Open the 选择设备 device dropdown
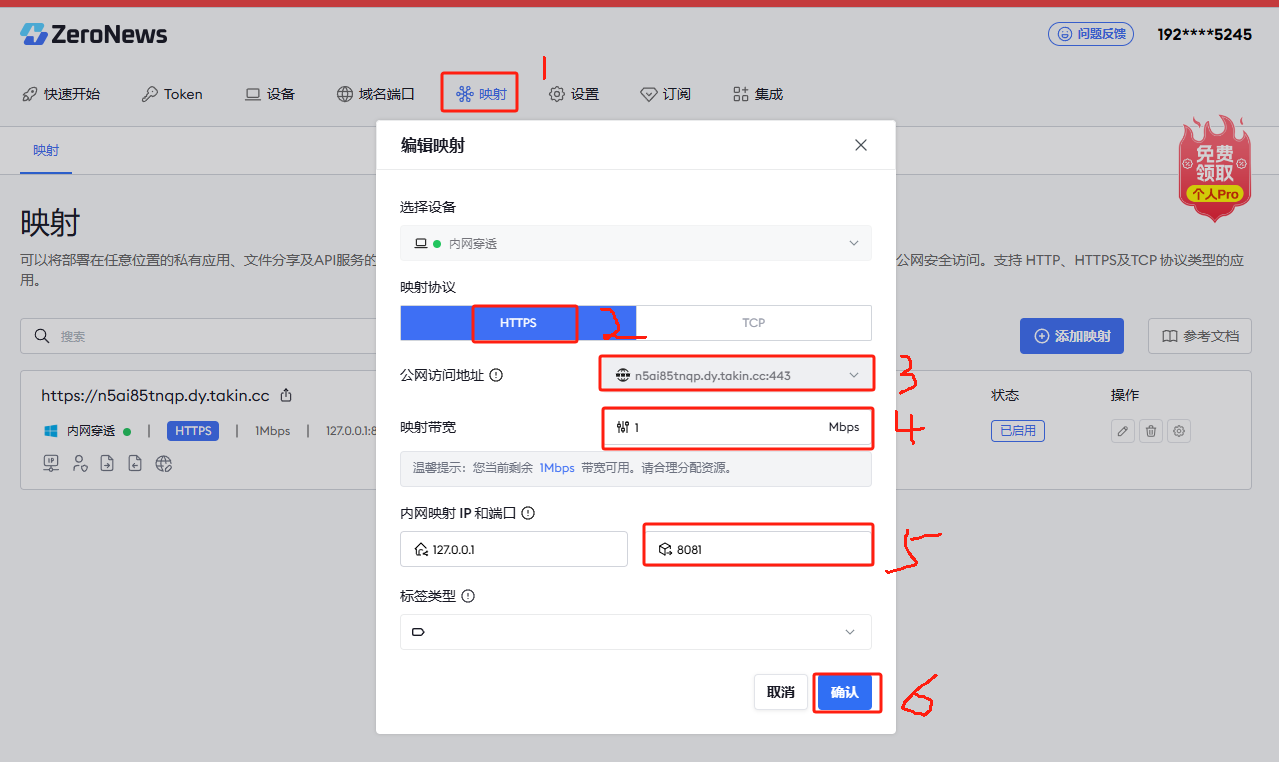Image resolution: width=1279 pixels, height=762 pixels. click(636, 243)
